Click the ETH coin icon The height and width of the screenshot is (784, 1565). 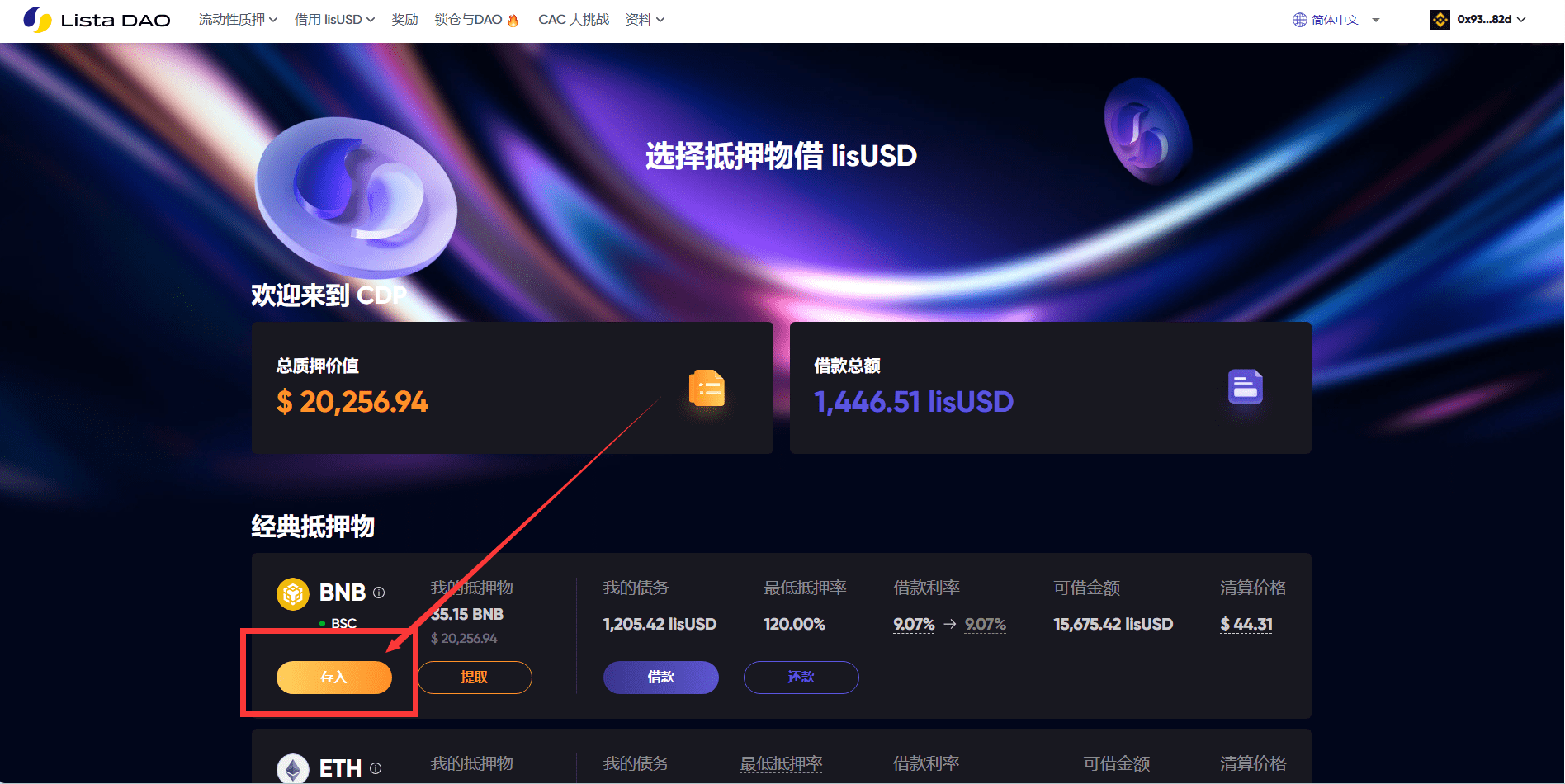[x=293, y=769]
